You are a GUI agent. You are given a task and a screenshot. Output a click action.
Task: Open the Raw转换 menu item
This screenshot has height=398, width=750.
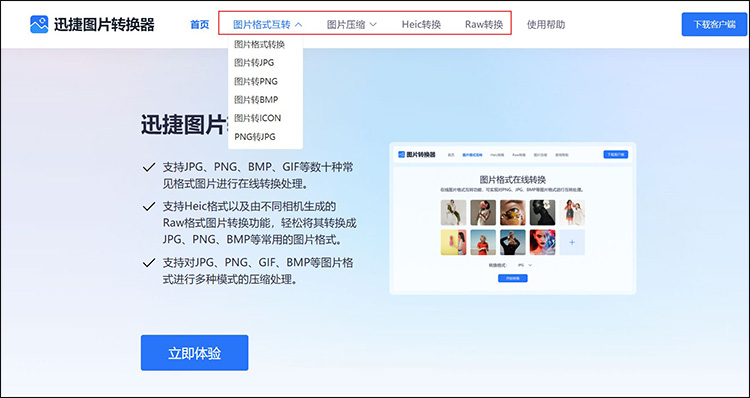[484, 24]
